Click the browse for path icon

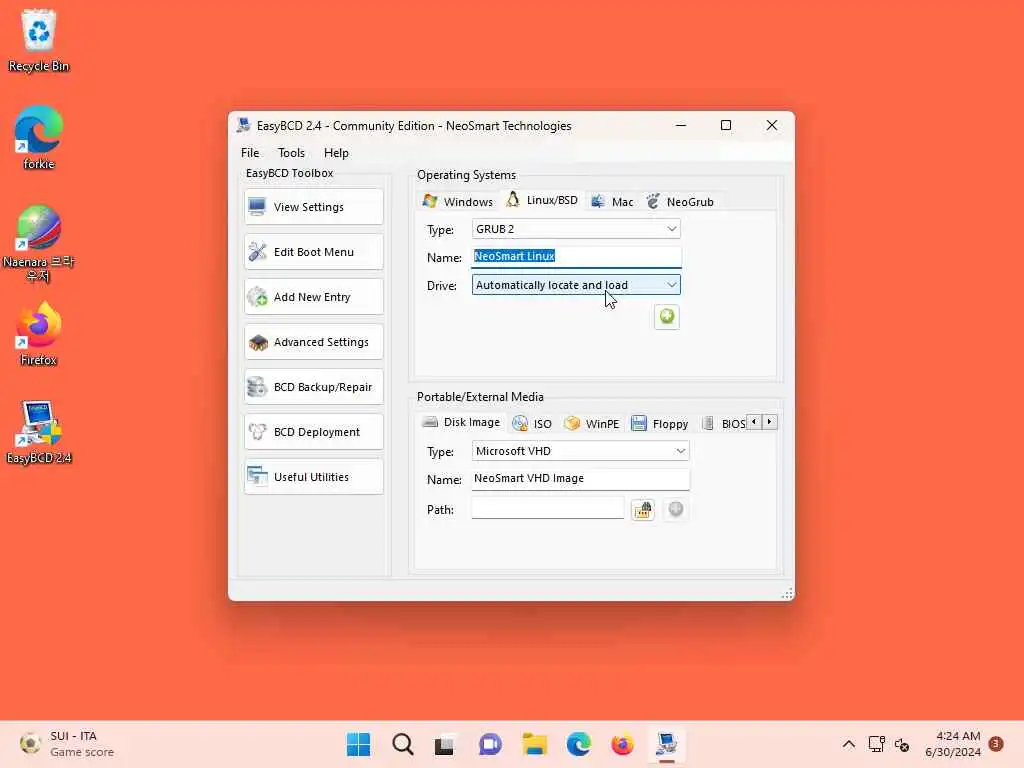click(643, 509)
